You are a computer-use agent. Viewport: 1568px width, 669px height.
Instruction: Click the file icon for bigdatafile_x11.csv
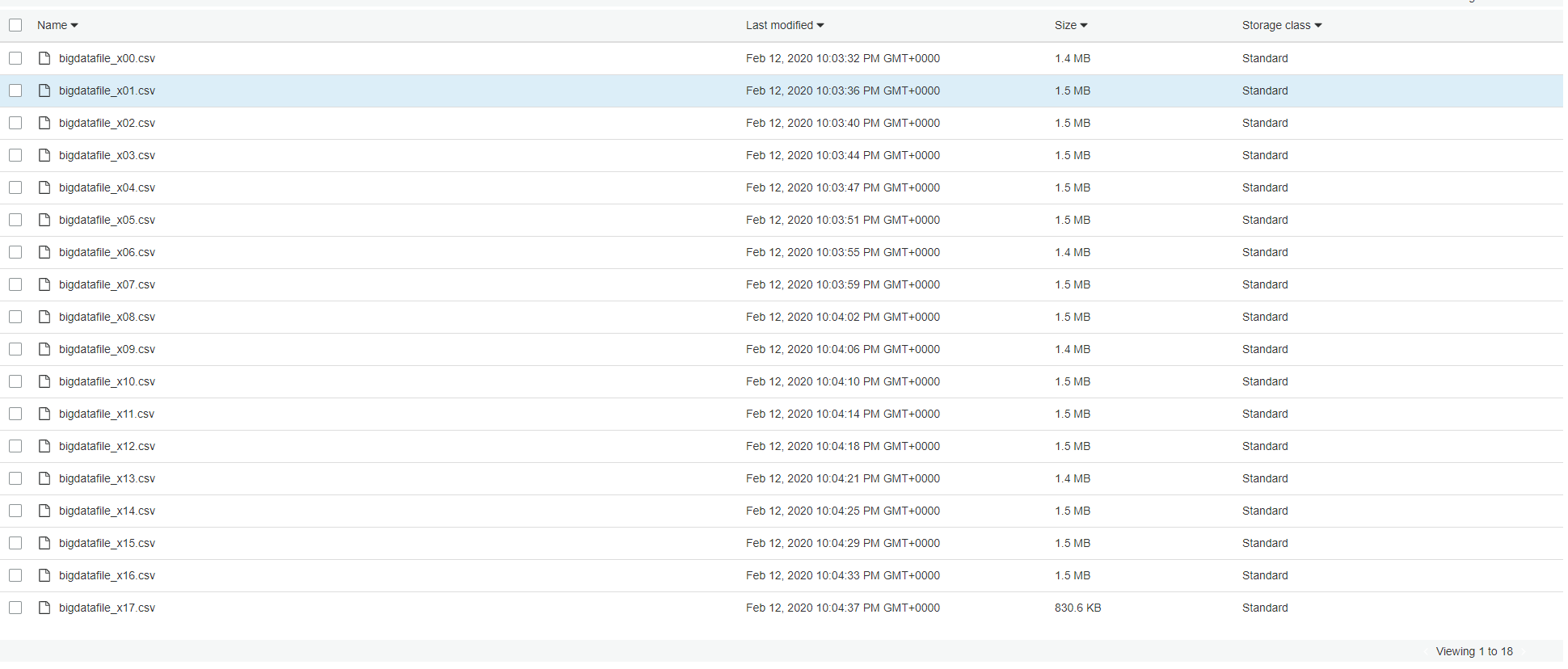click(44, 414)
